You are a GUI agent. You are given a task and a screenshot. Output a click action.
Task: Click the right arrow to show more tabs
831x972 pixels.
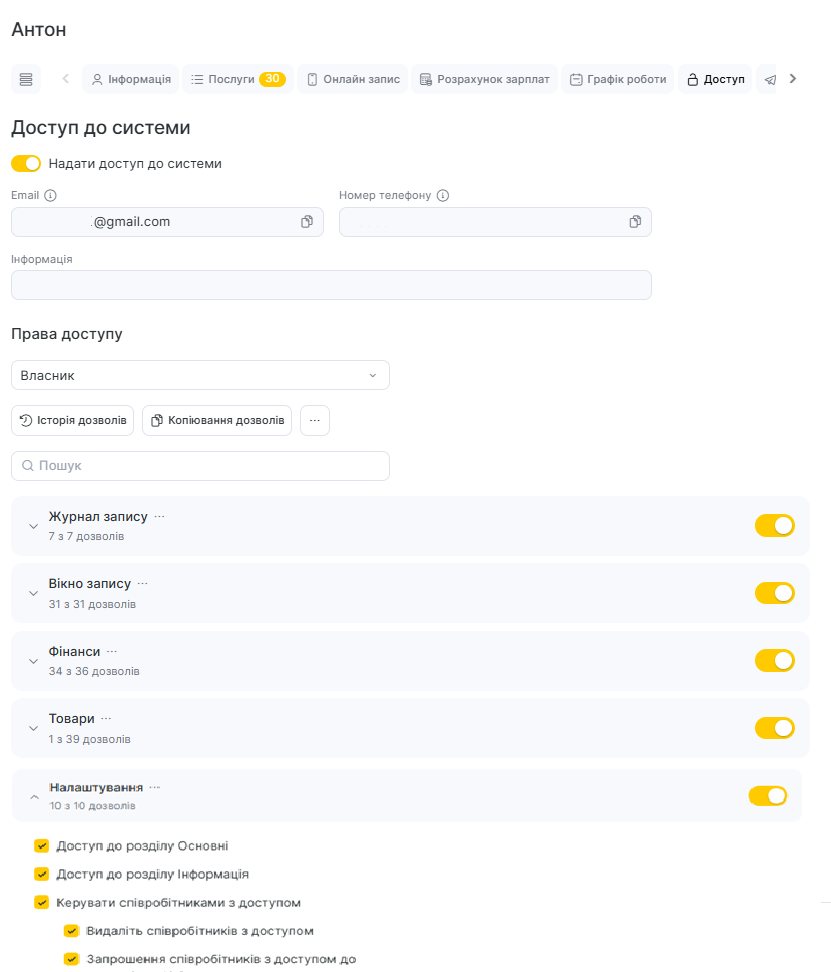(x=793, y=79)
